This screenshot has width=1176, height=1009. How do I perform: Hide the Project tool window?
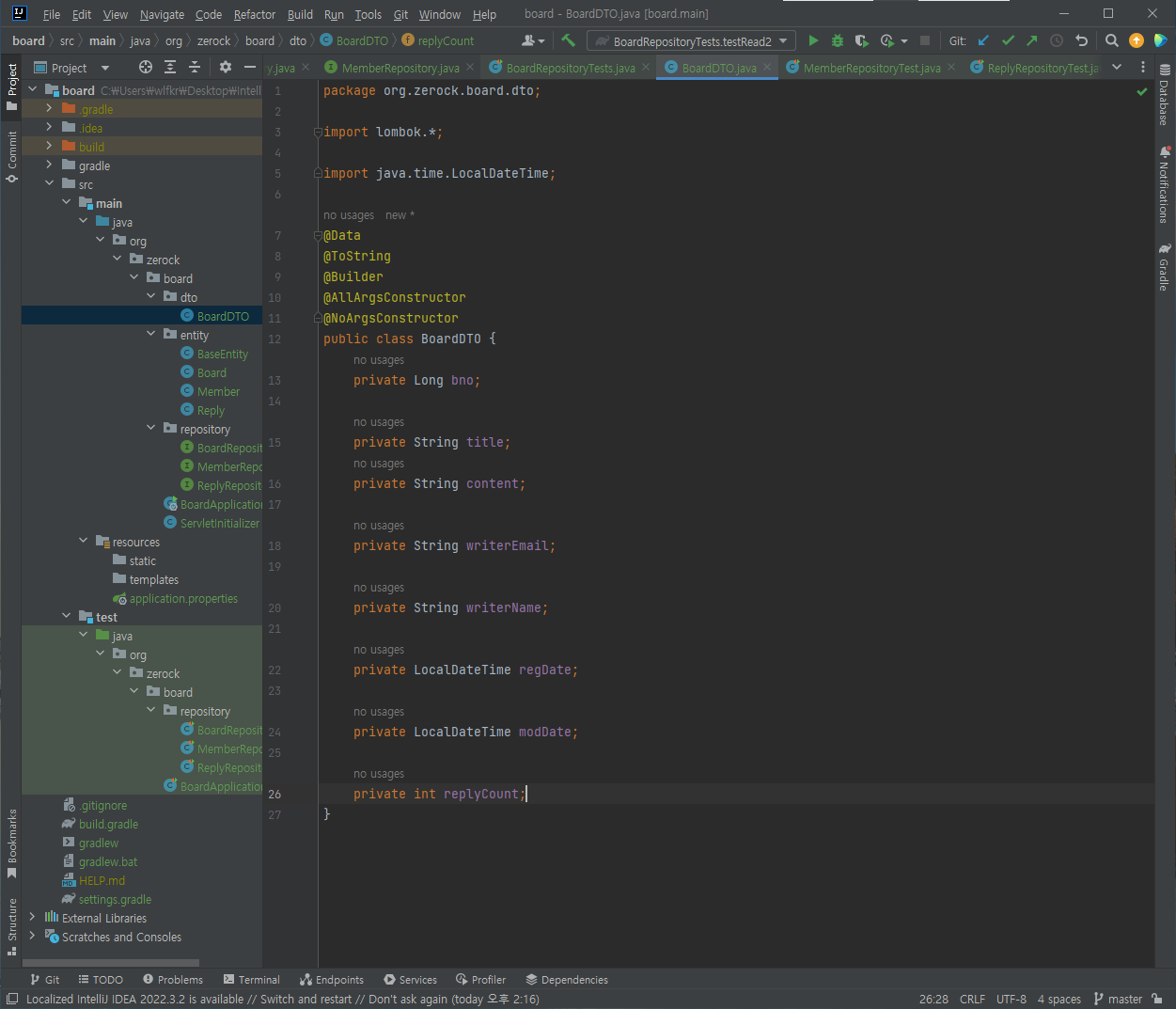(x=250, y=67)
